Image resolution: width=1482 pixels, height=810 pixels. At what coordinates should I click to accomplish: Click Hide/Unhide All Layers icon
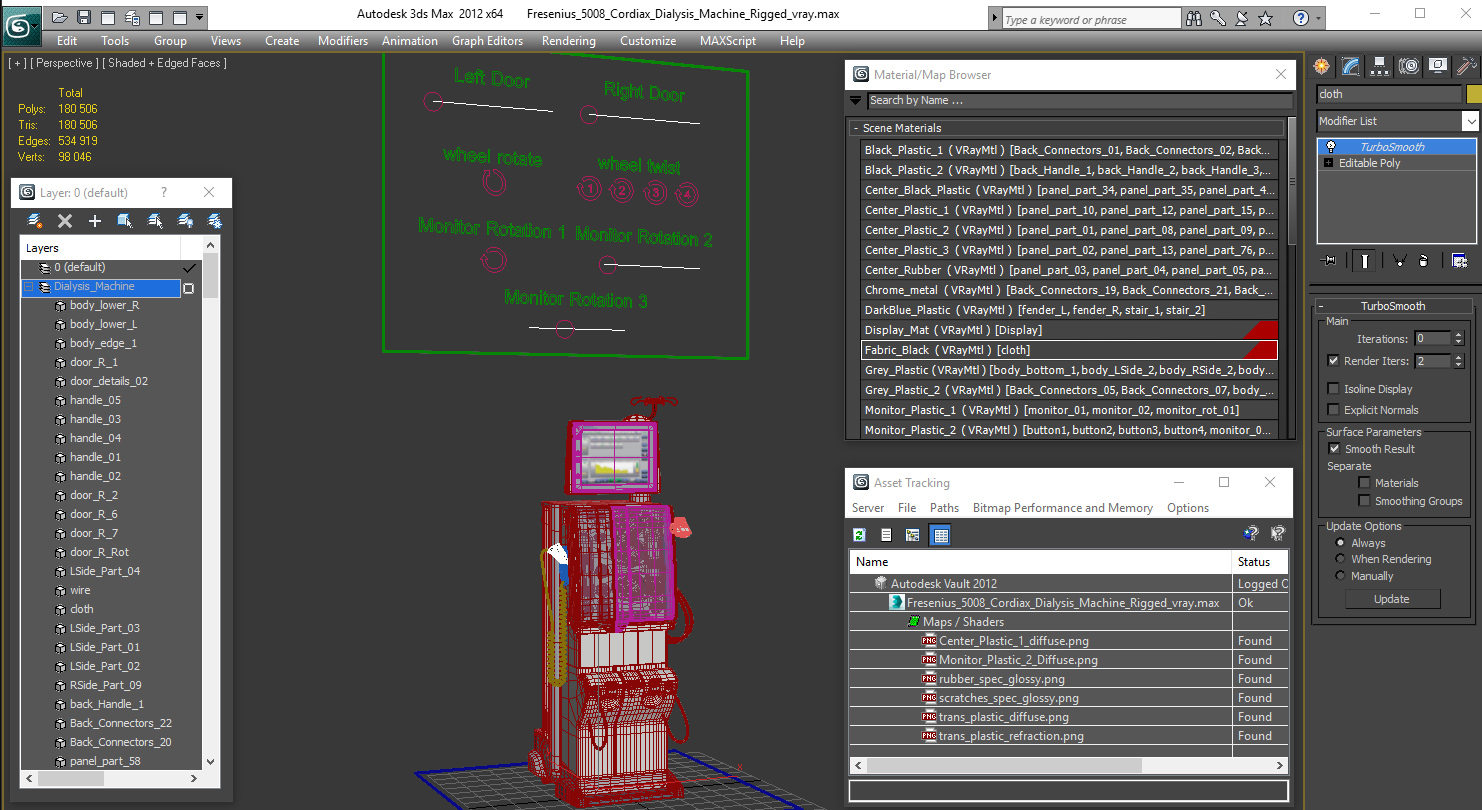185,221
